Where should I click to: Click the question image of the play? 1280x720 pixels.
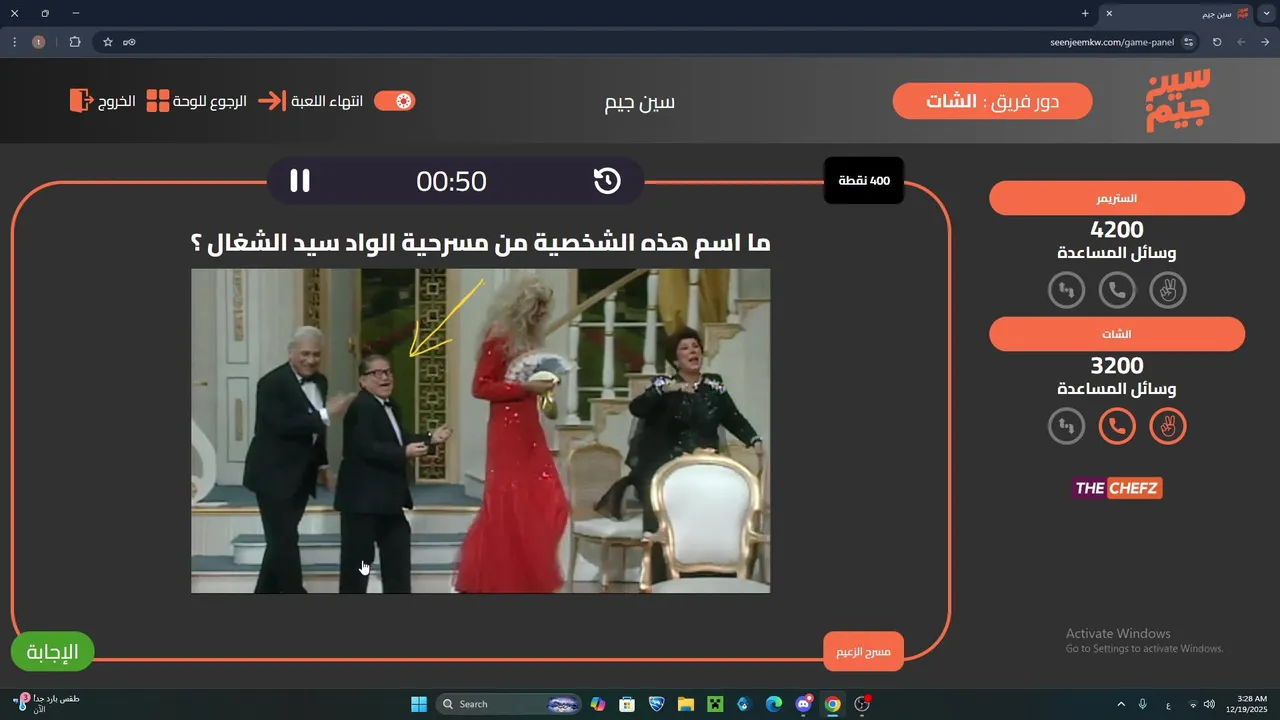point(481,431)
